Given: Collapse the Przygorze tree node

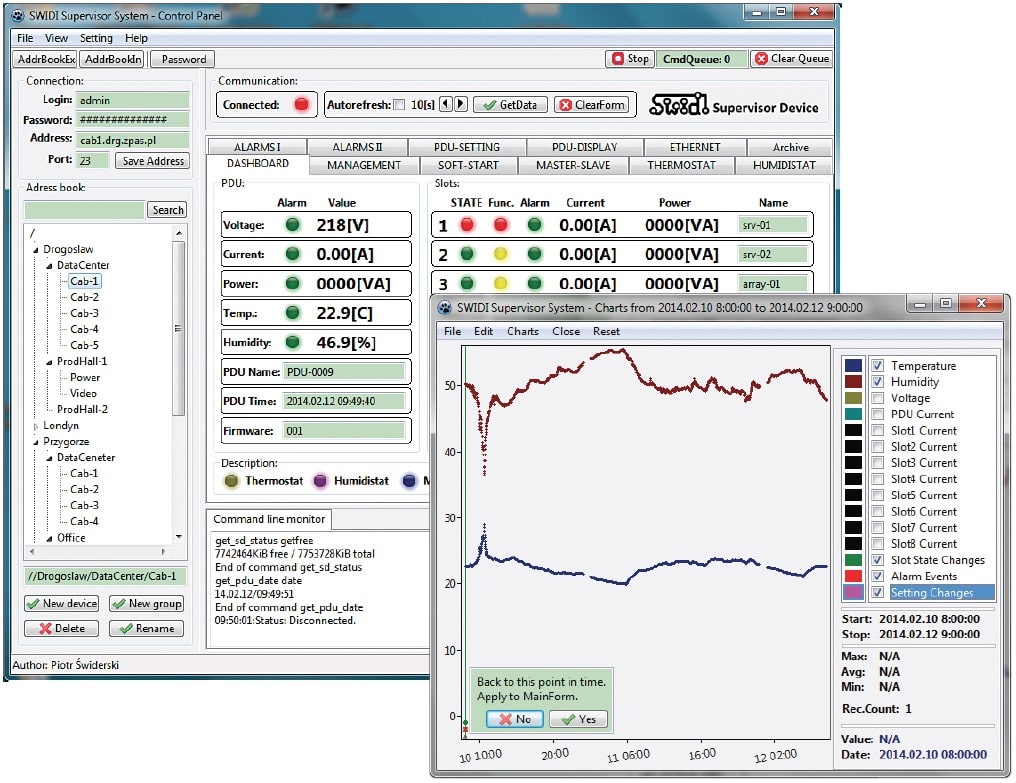Looking at the screenshot, I should click(35, 442).
